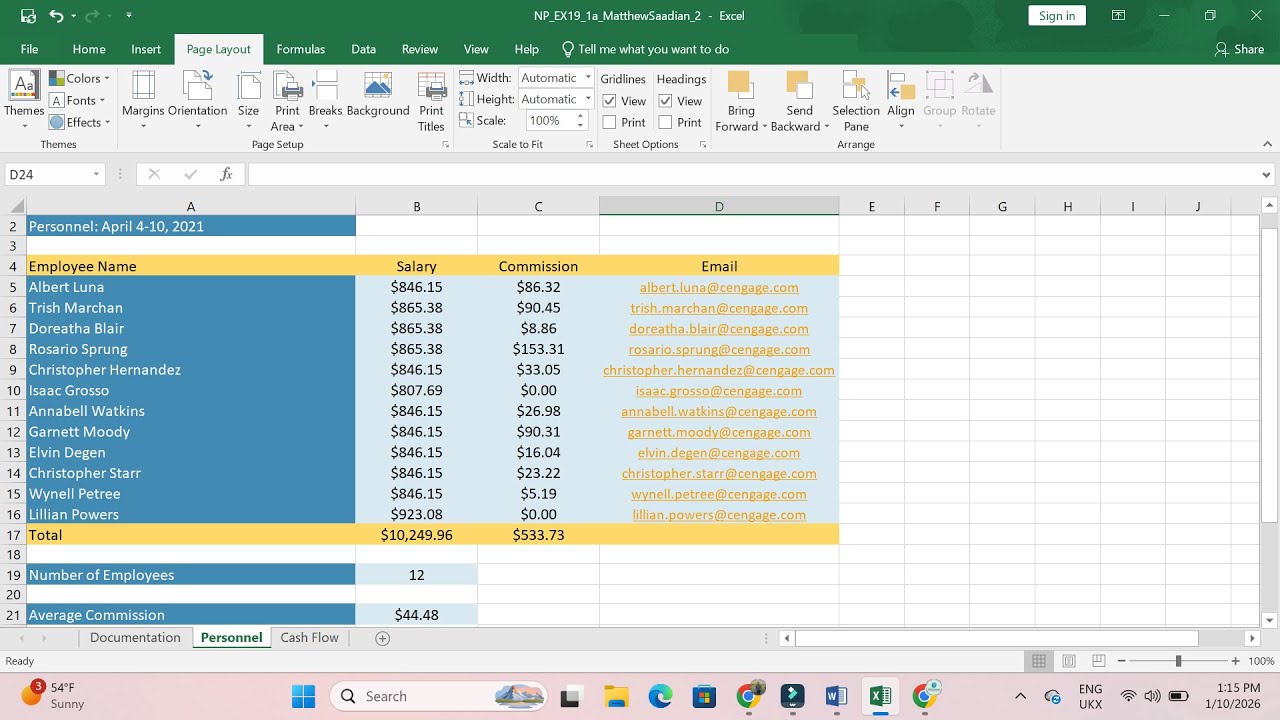Click the vertical scrollbar down arrow
Image resolution: width=1280 pixels, height=720 pixels.
tap(1269, 621)
